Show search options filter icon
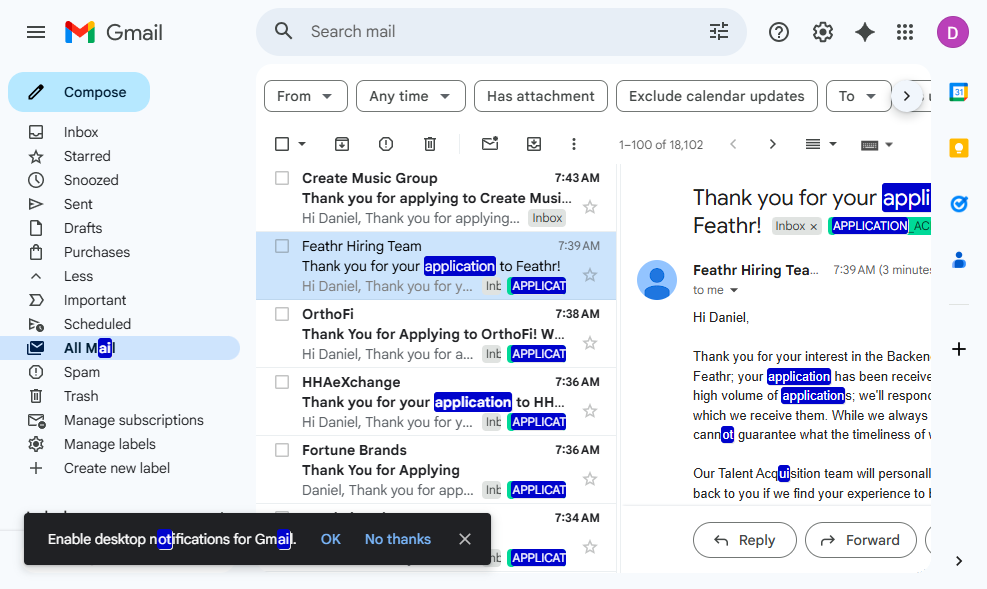The height and width of the screenshot is (589, 987). click(719, 32)
